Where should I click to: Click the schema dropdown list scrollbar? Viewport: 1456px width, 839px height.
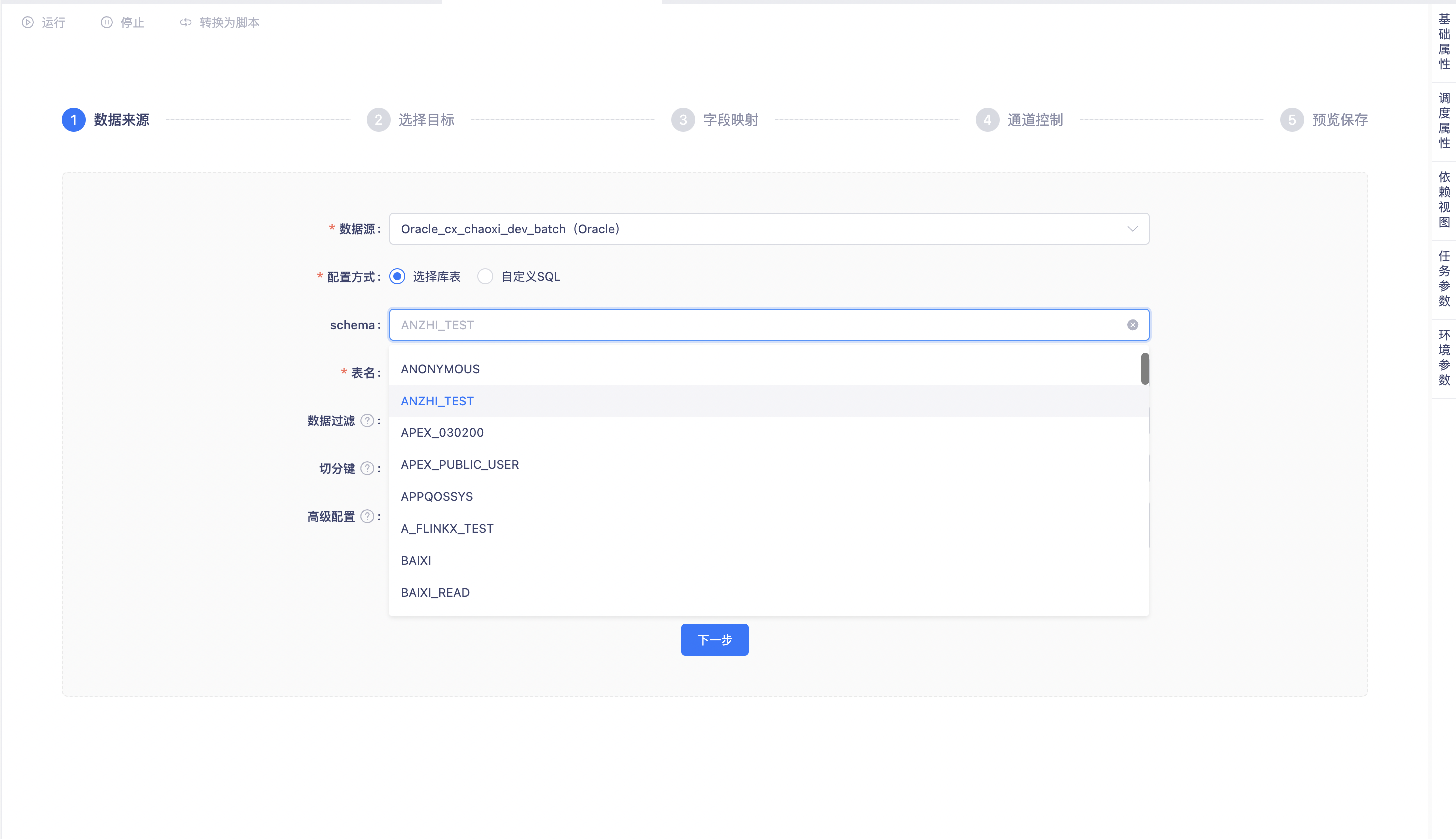[1145, 368]
